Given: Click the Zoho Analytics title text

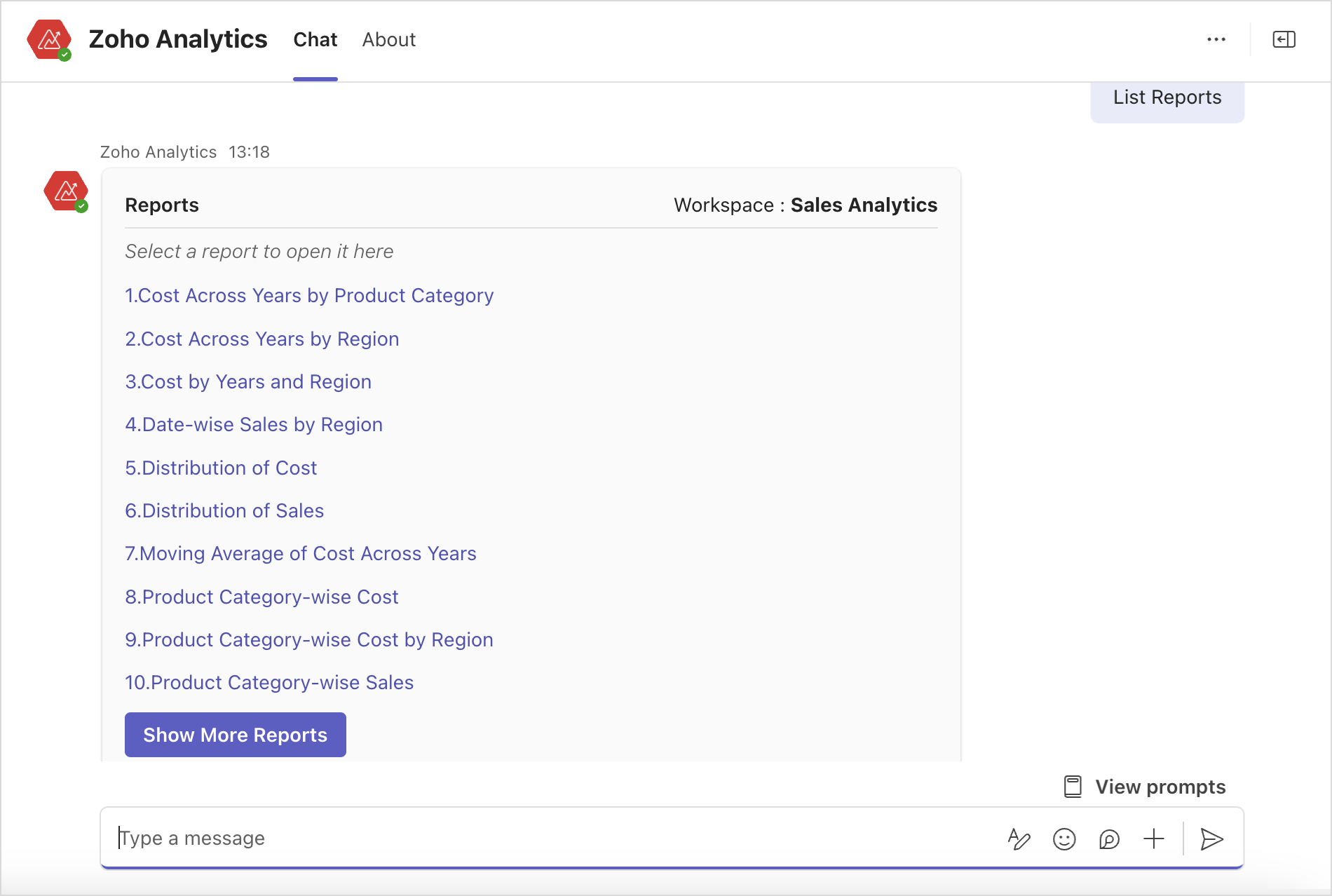Looking at the screenshot, I should pyautogui.click(x=178, y=39).
